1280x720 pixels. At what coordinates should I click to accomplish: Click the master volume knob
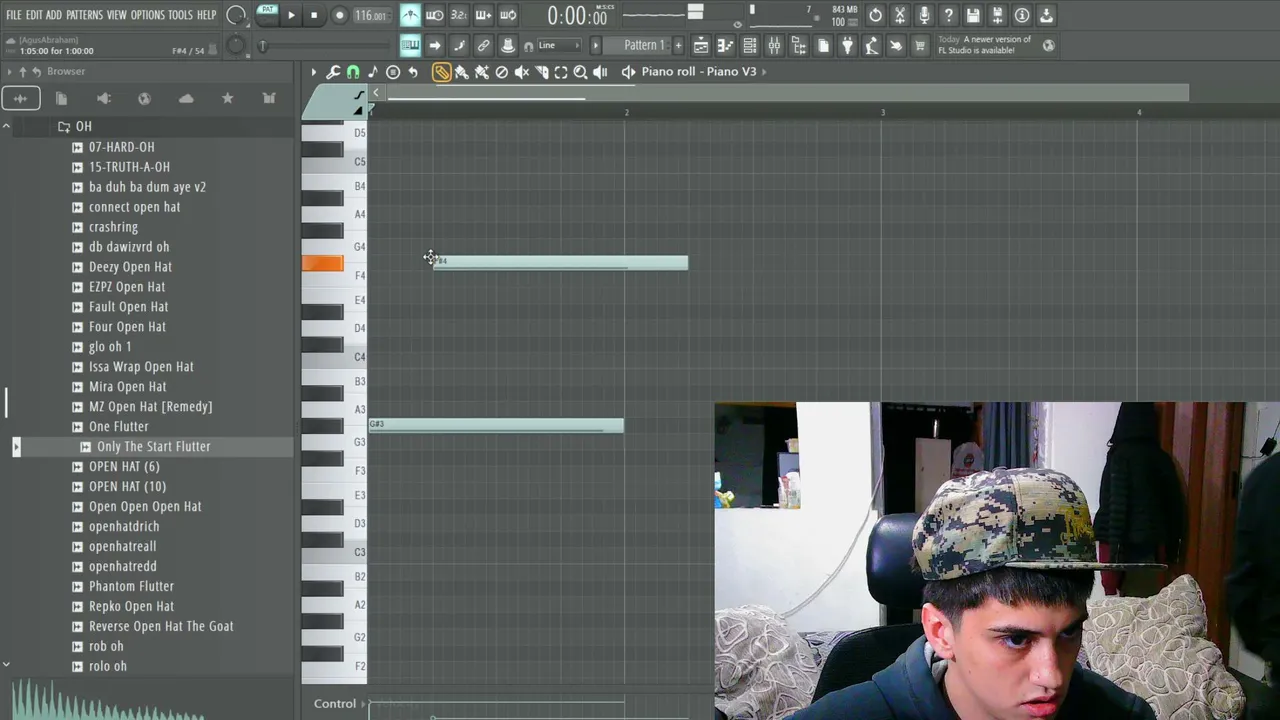237,15
